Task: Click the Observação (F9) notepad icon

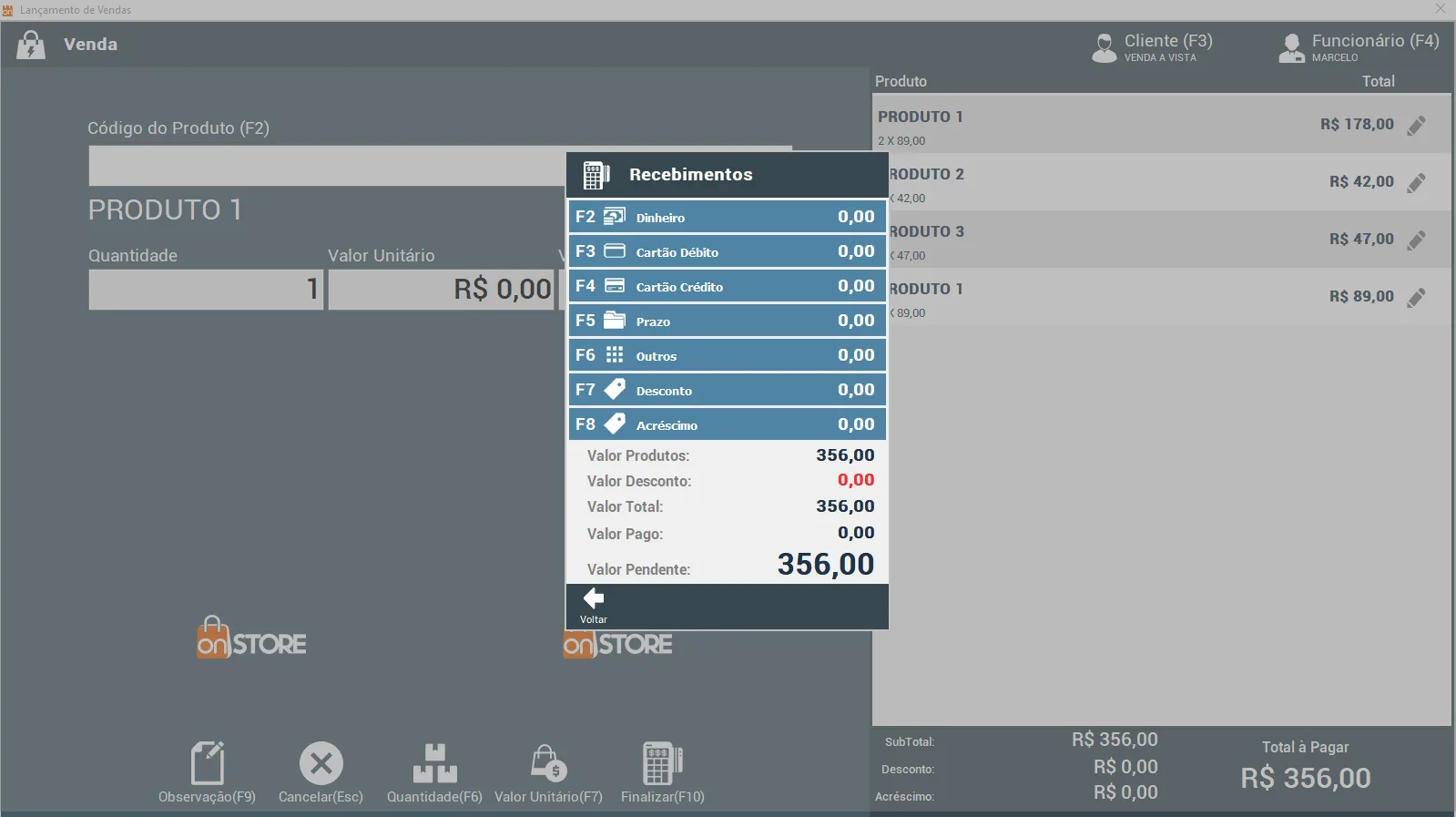Action: [x=208, y=763]
